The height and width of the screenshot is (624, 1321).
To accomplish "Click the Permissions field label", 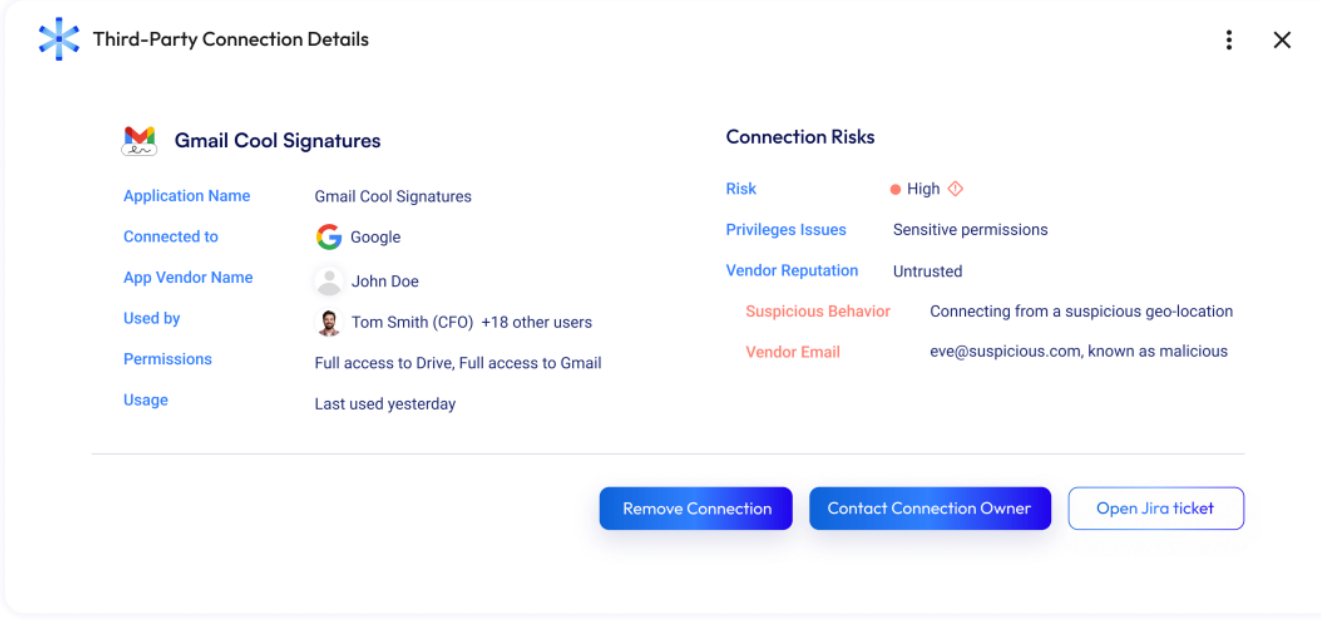I will coord(168,359).
